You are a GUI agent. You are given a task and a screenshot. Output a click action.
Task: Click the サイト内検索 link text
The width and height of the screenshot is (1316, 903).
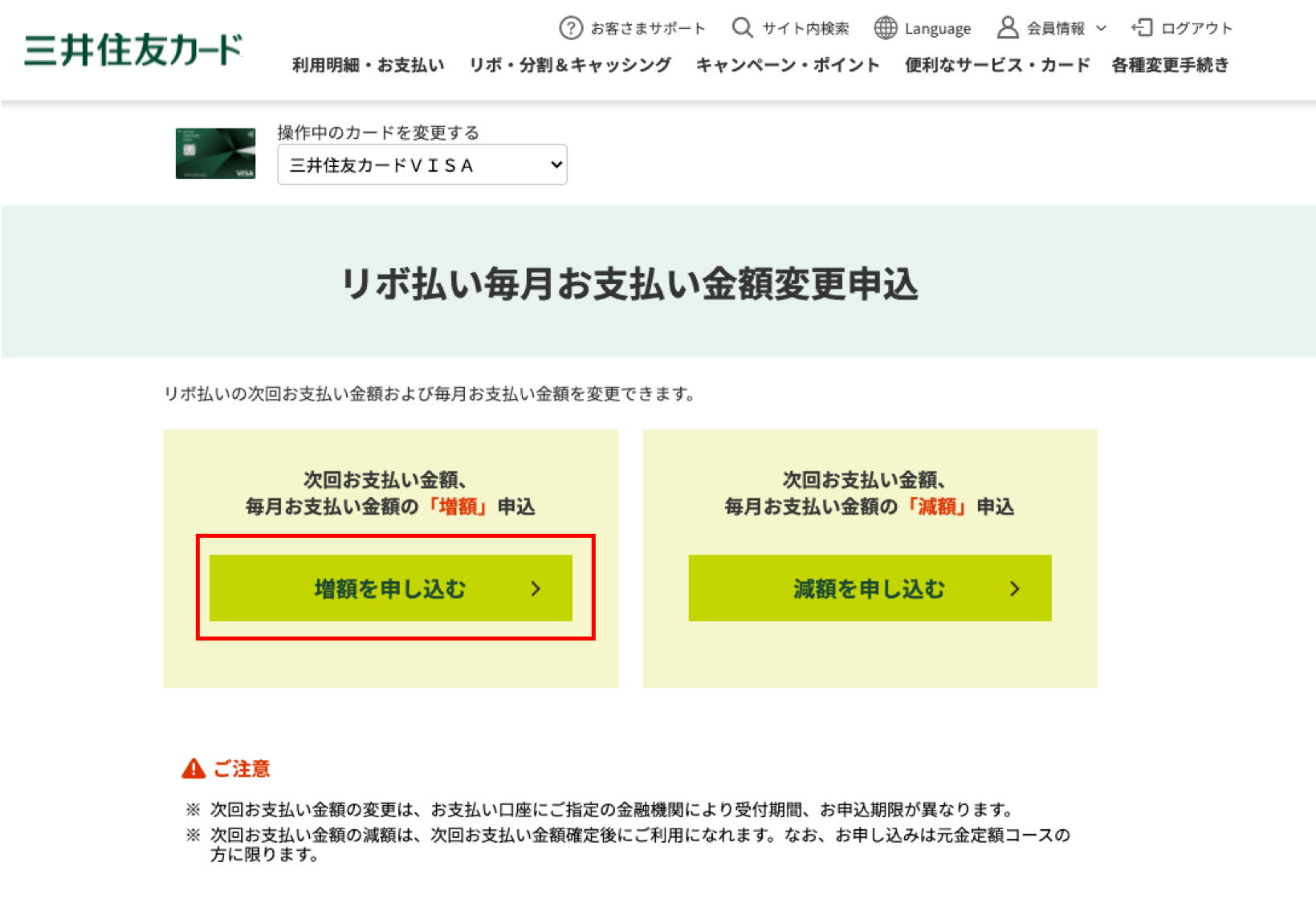click(x=805, y=29)
